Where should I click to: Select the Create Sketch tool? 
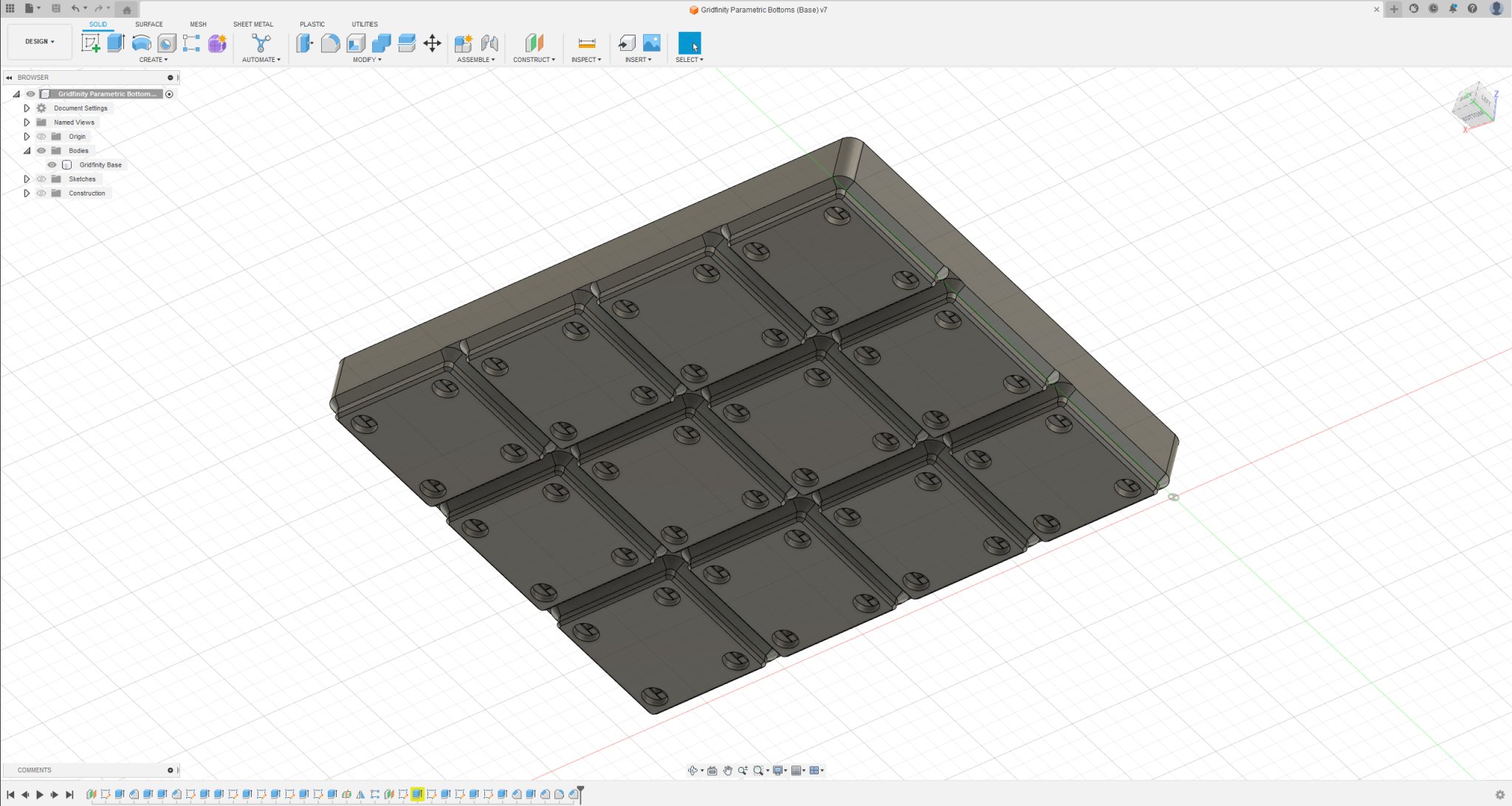[x=90, y=43]
